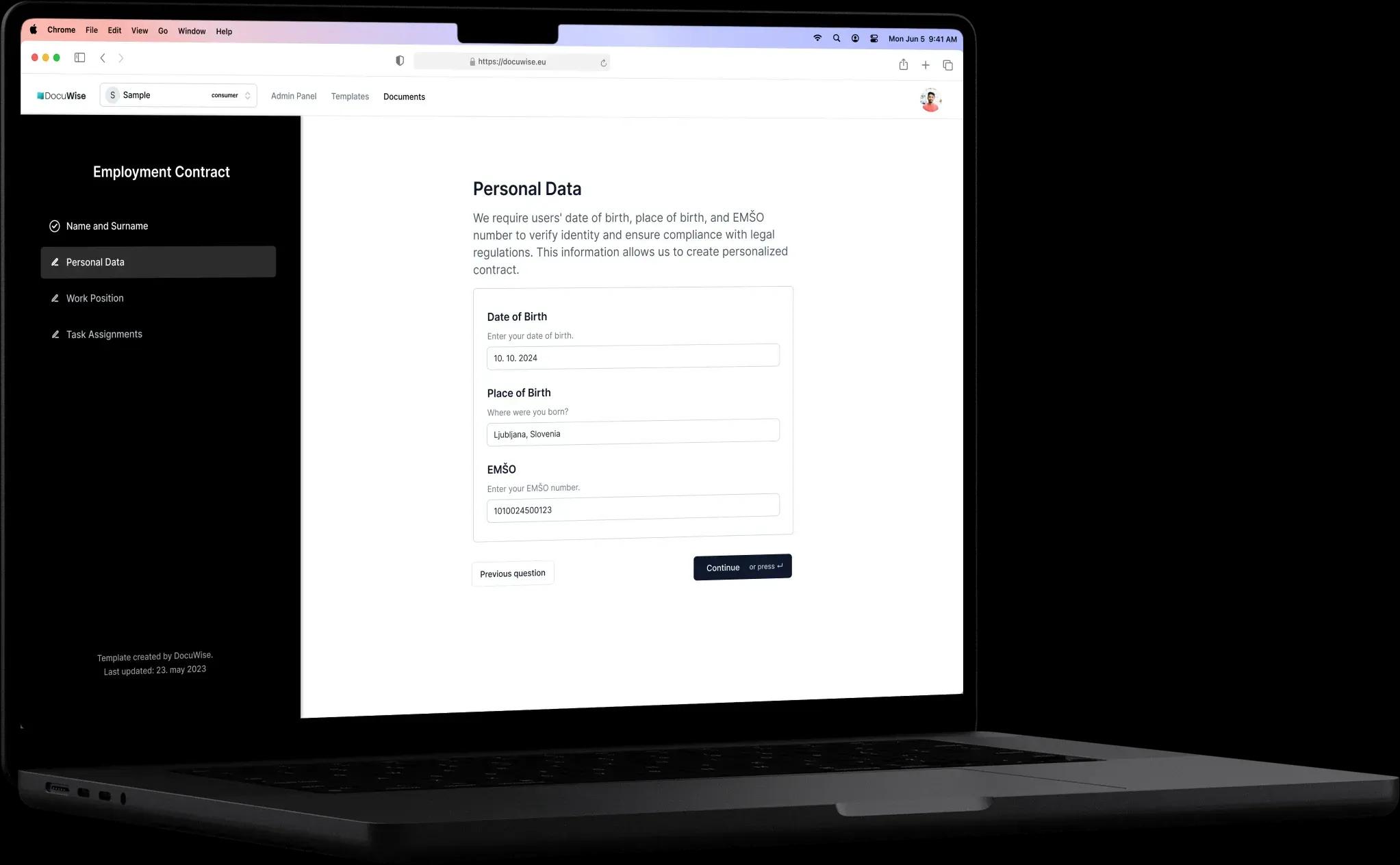Click the Date of Birth input field

(633, 356)
